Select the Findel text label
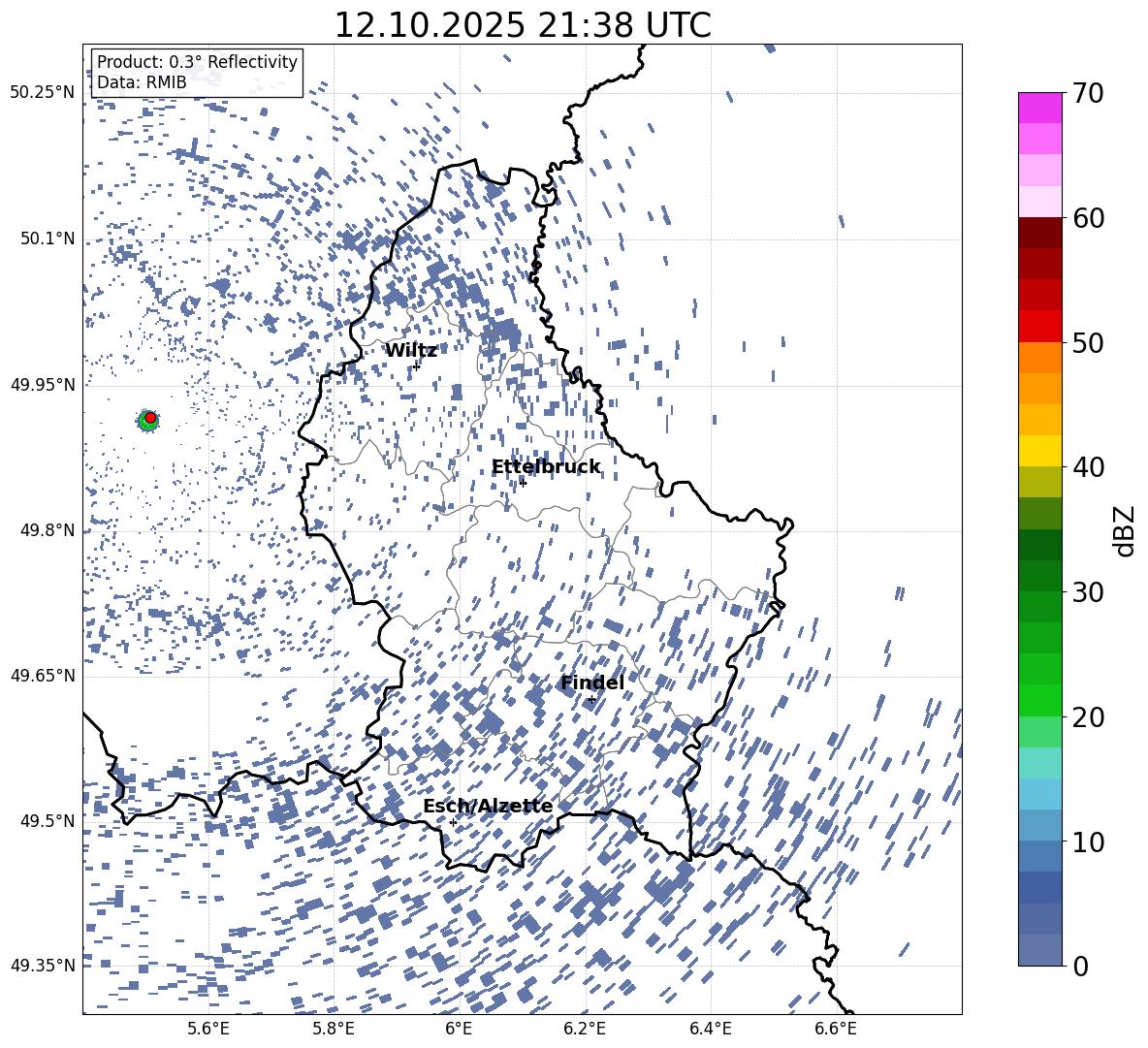Image resolution: width=1148 pixels, height=1048 pixels. coord(591,683)
